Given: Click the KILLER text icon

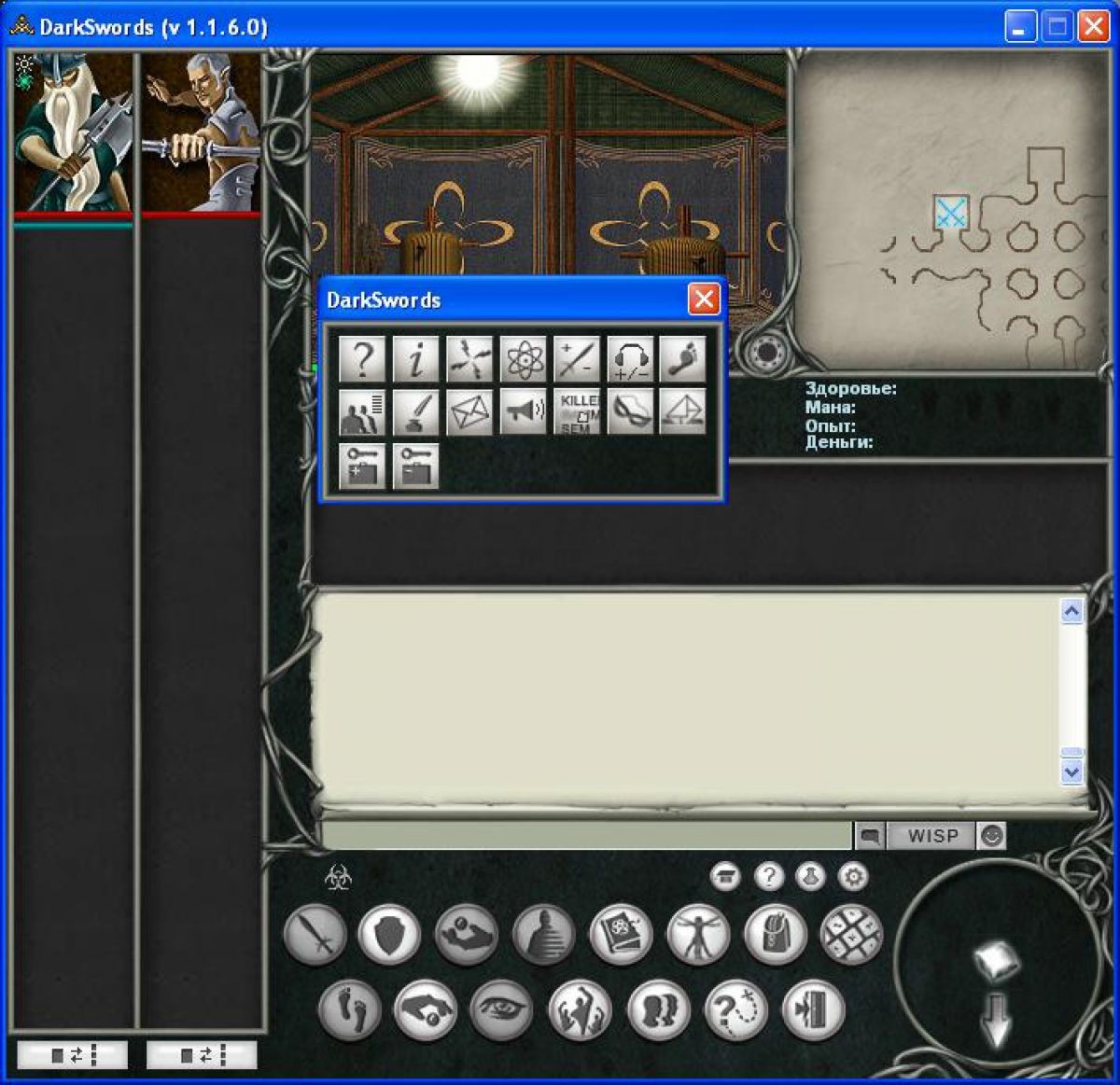Looking at the screenshot, I should pyautogui.click(x=578, y=412).
